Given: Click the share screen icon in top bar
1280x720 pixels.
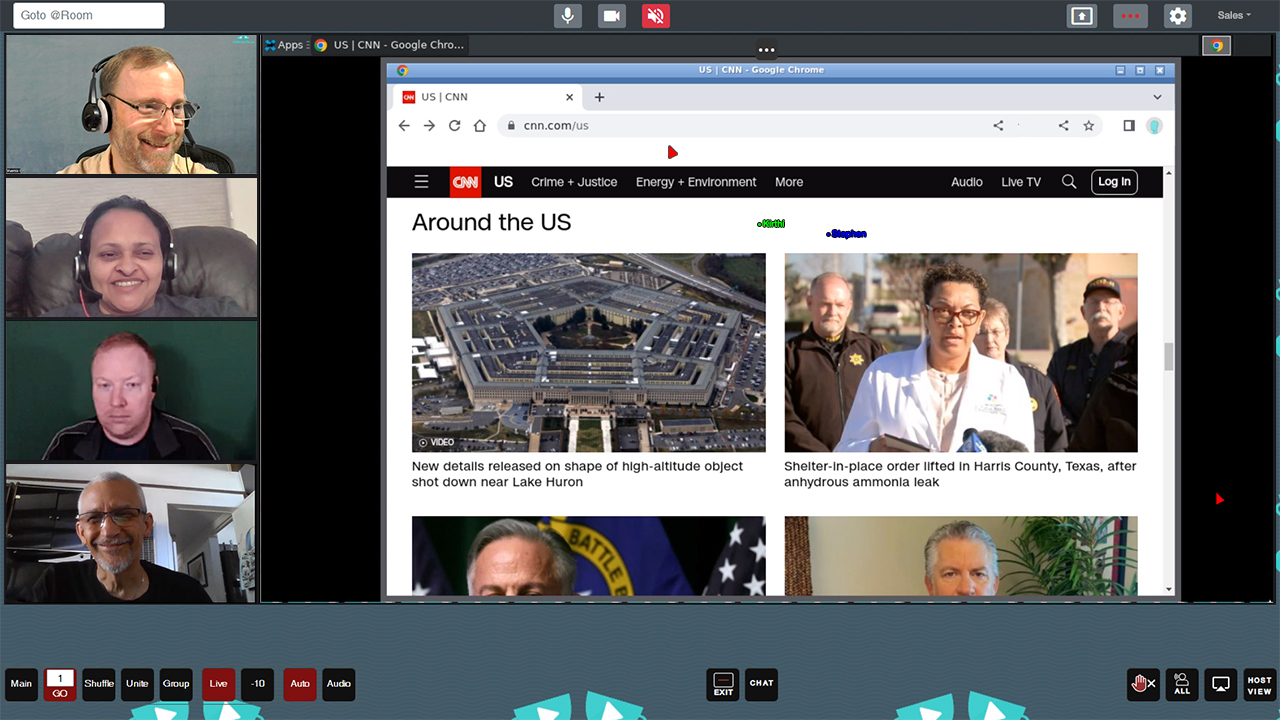Looking at the screenshot, I should (x=1082, y=16).
